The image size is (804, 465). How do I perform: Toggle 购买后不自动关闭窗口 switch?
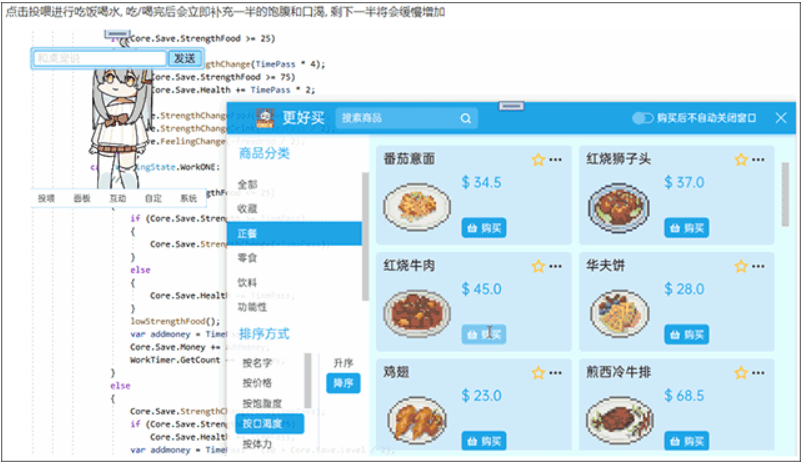(x=642, y=118)
